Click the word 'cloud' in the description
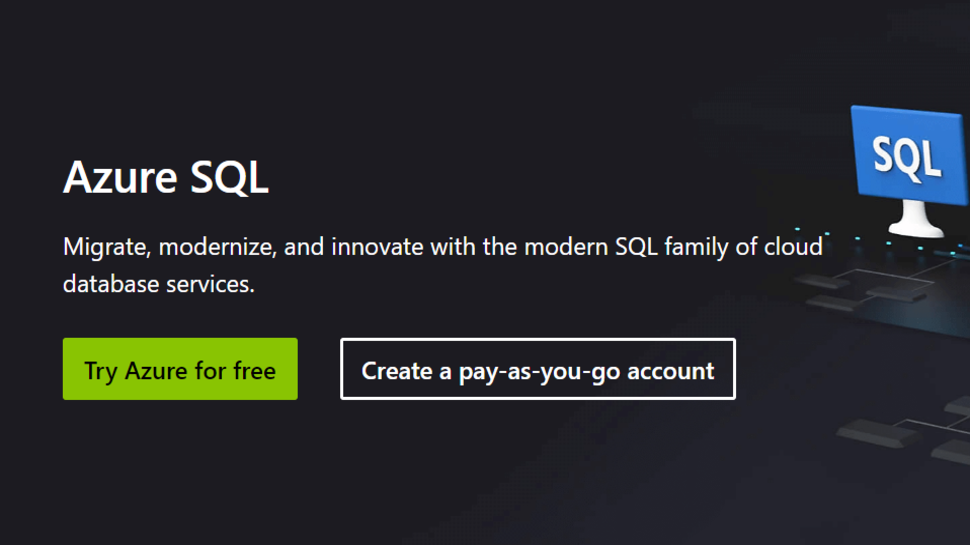Screen dimensions: 970x545 point(793,246)
